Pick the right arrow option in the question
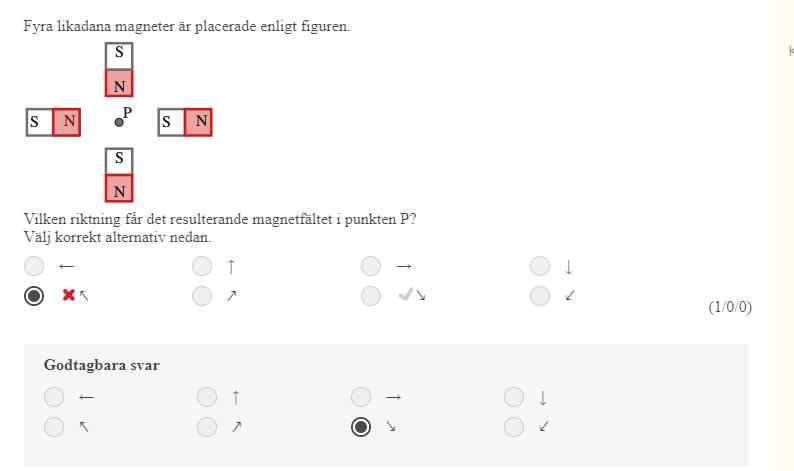The width and height of the screenshot is (794, 471). (371, 266)
